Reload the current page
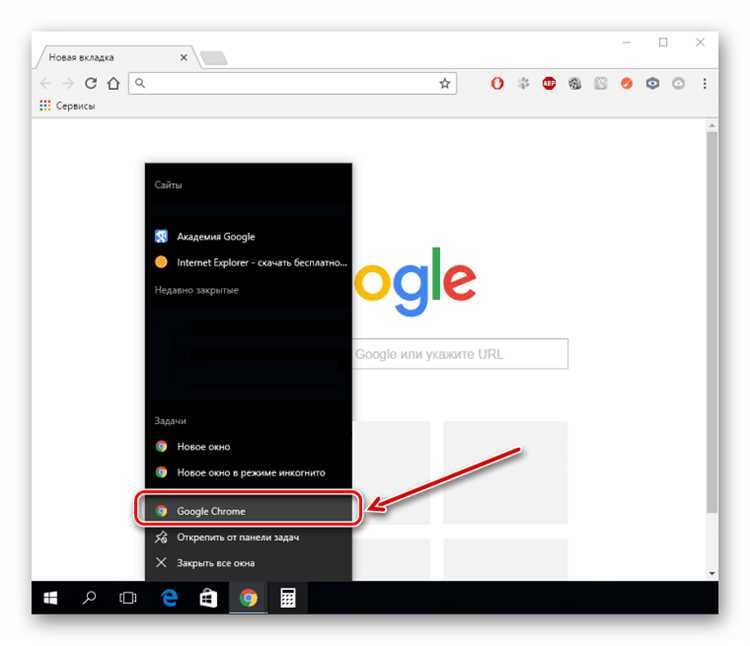Viewport: 750px width, 646px height. [90, 83]
